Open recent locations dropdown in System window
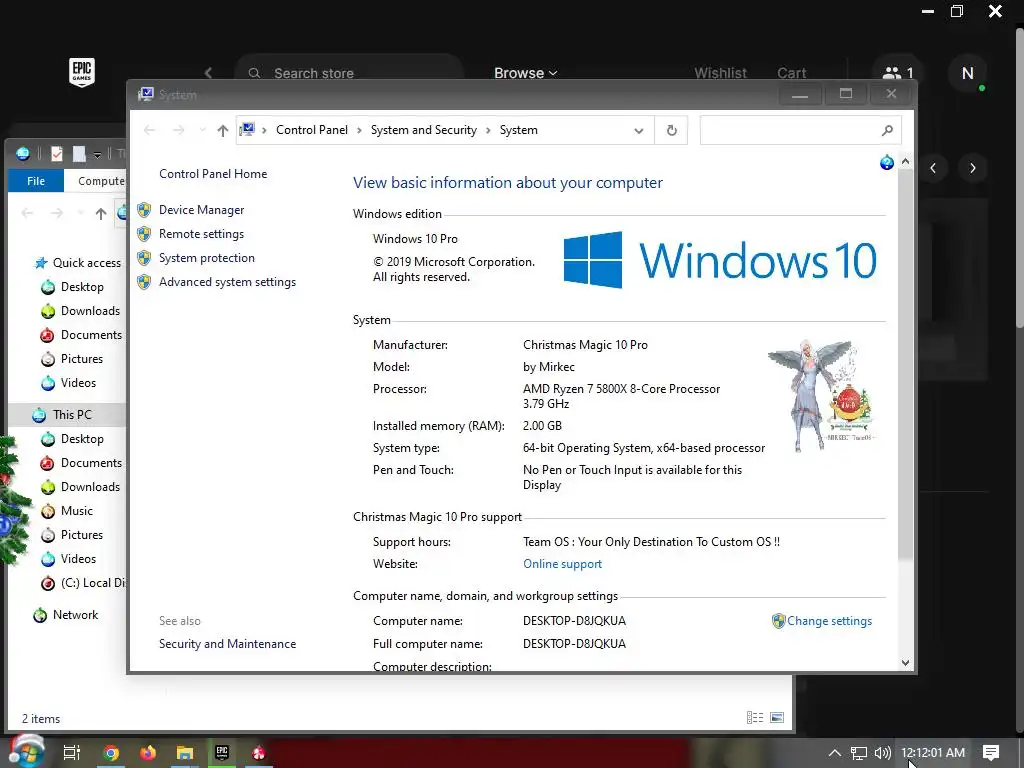 pyautogui.click(x=202, y=130)
